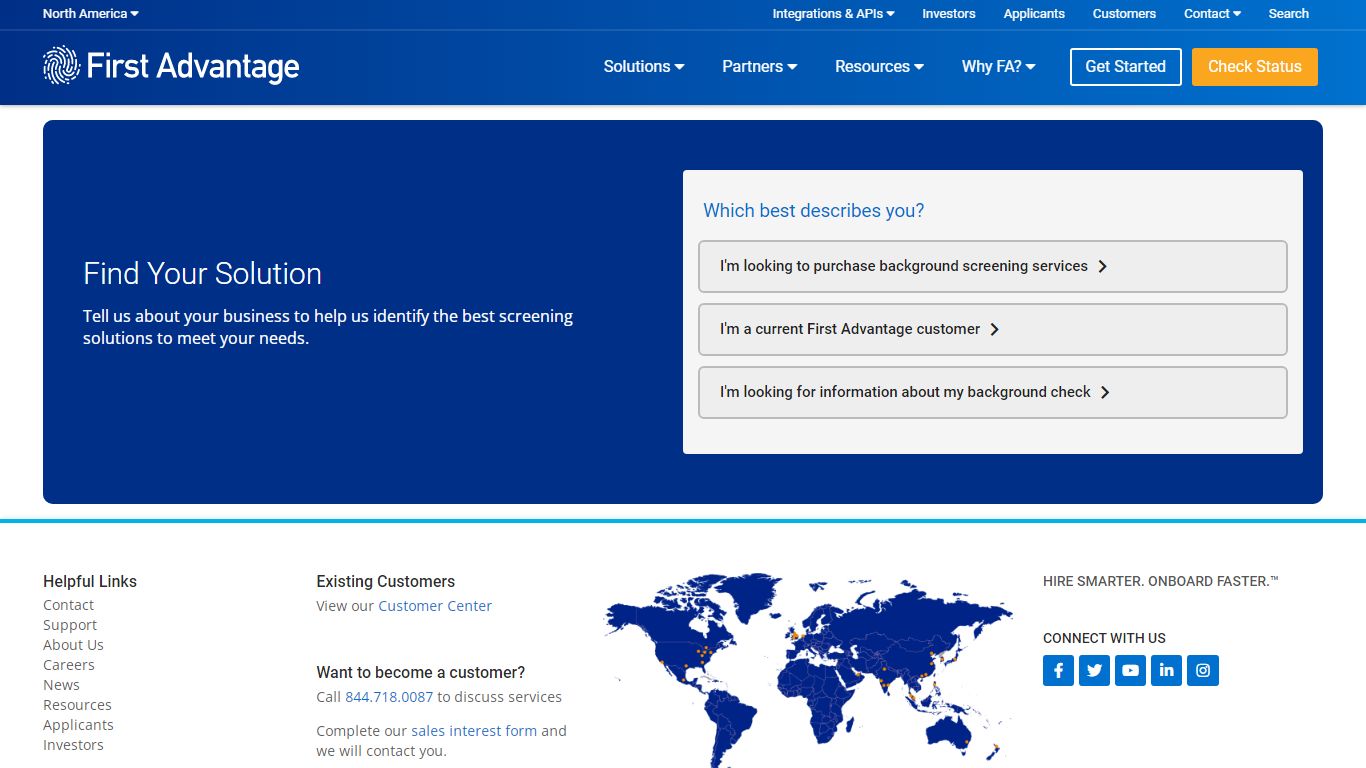
Task: Choose 'purchase background screening services' option
Action: tap(993, 266)
